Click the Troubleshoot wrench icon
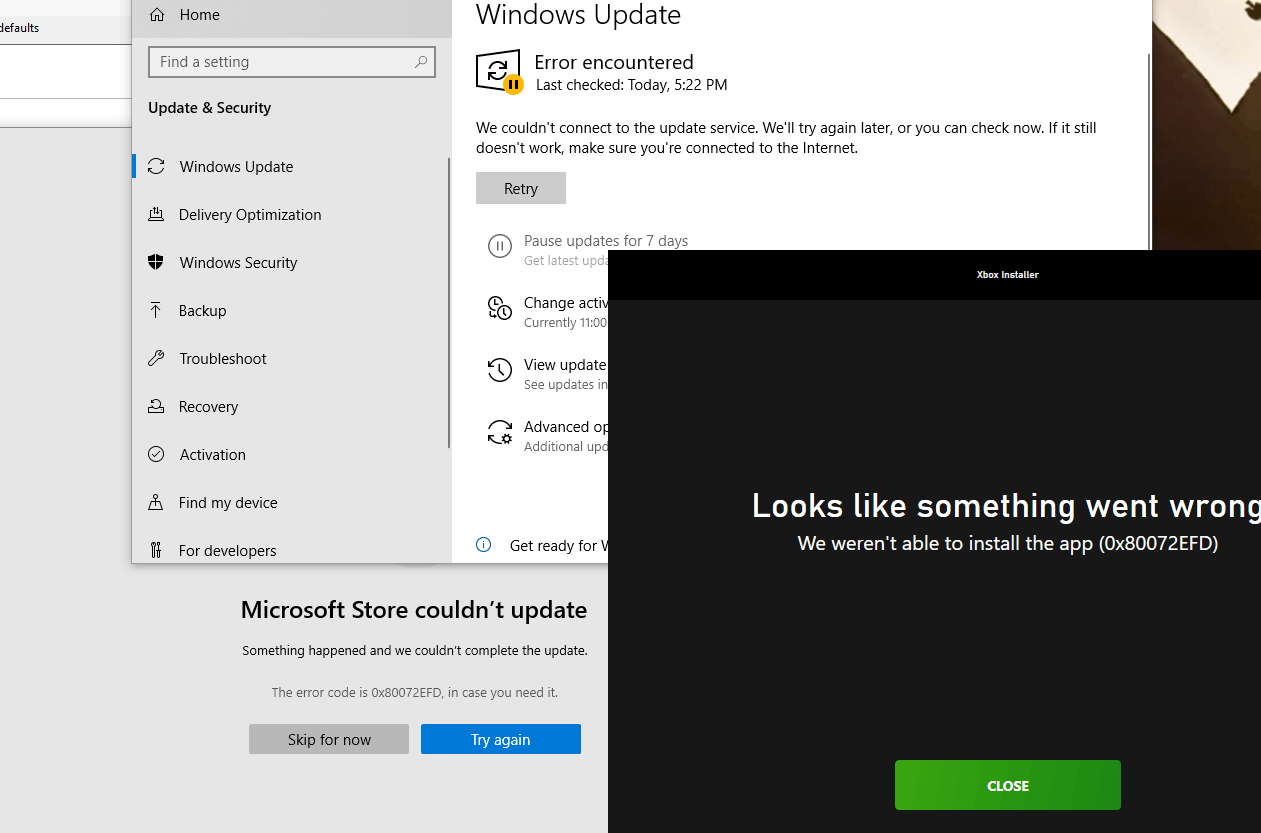Screen dimensions: 1261x833 point(156,358)
